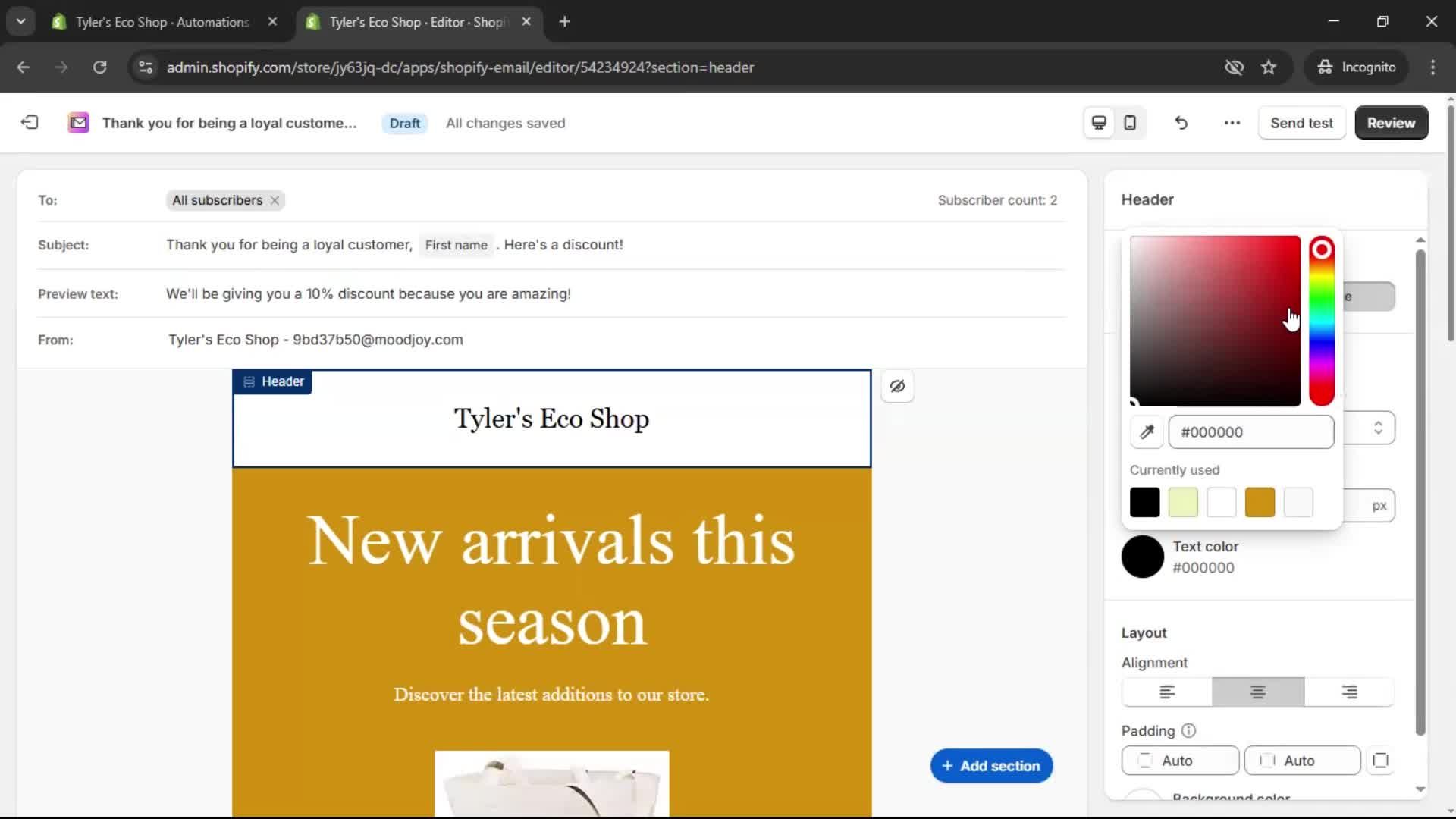Set alignment to left
1456x819 pixels.
click(1166, 692)
